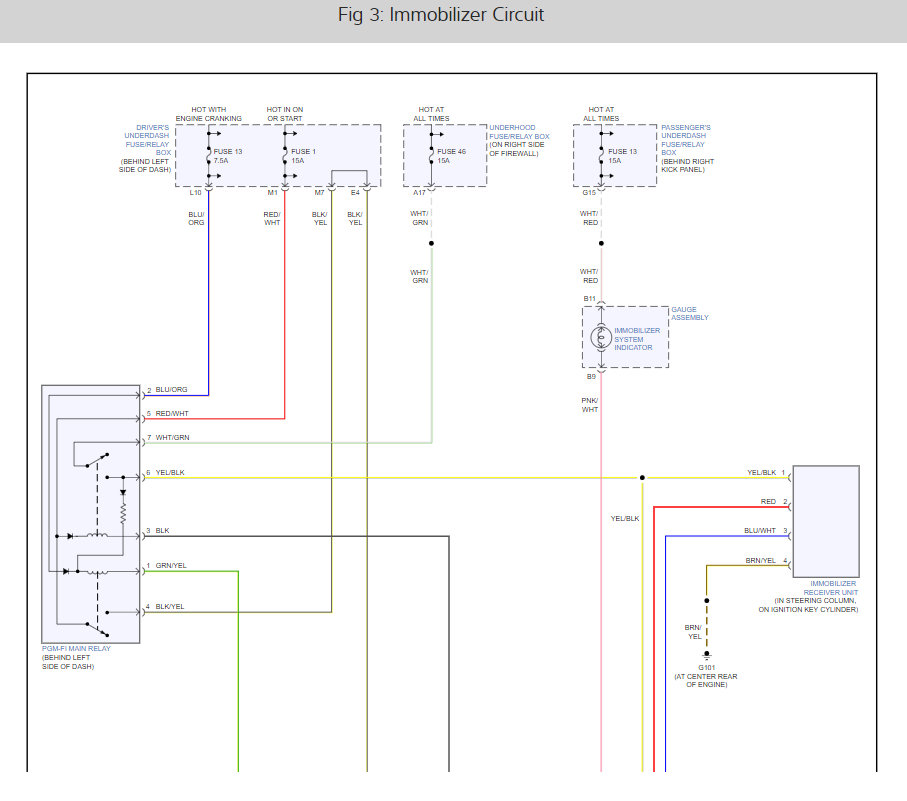The height and width of the screenshot is (801, 907).
Task: Click the 'Fig 3: Immobilizer Circuit' title
Action: point(453,15)
